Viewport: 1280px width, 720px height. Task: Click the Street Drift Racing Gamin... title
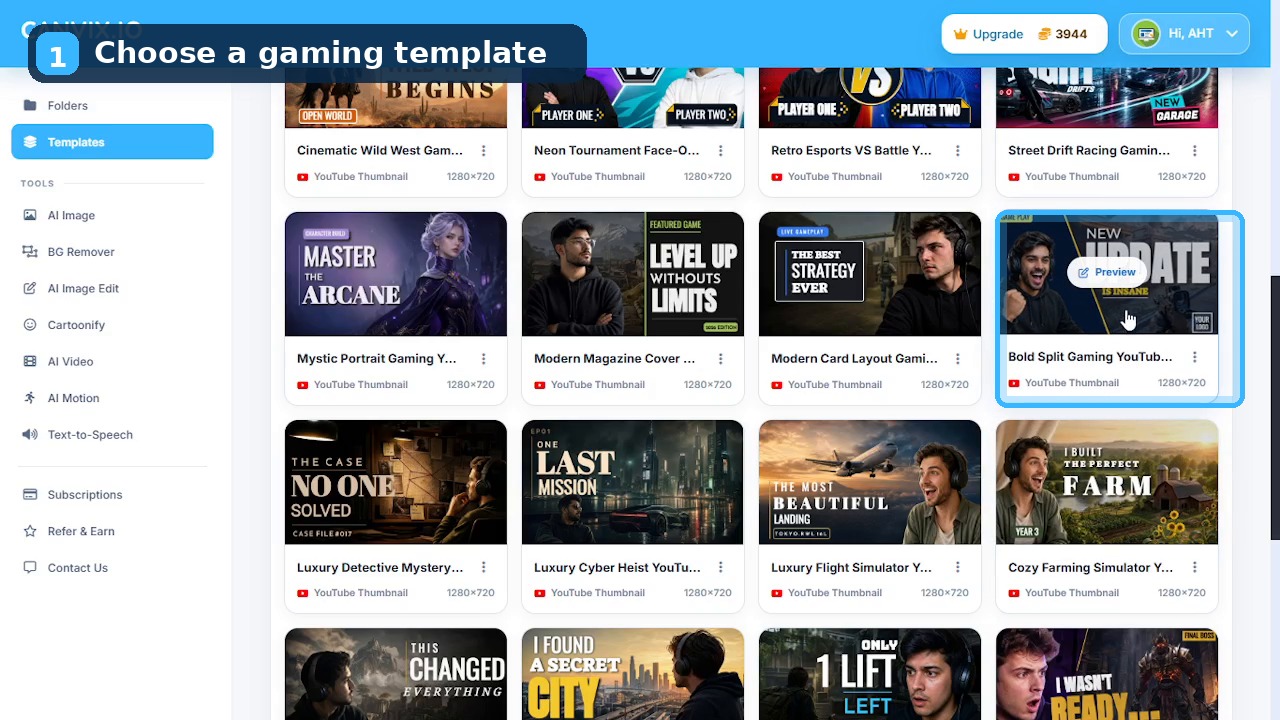(x=1089, y=151)
